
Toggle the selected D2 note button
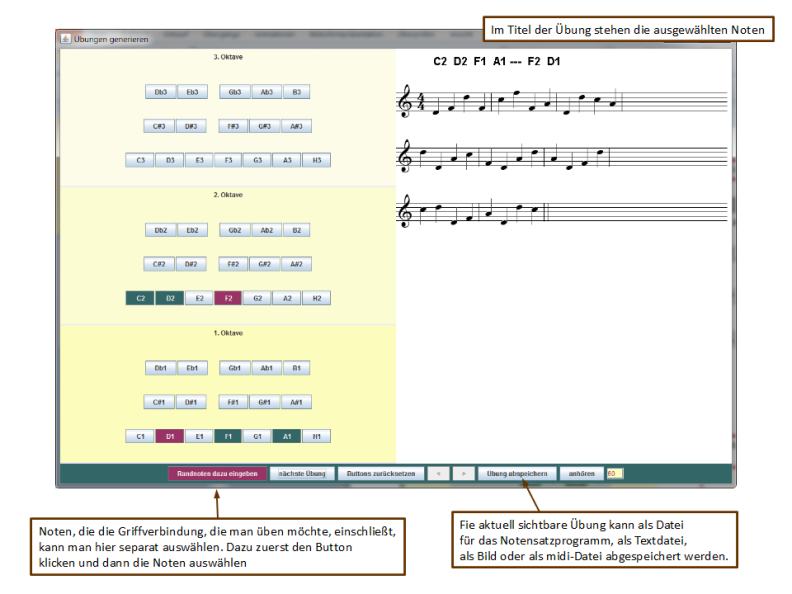170,298
